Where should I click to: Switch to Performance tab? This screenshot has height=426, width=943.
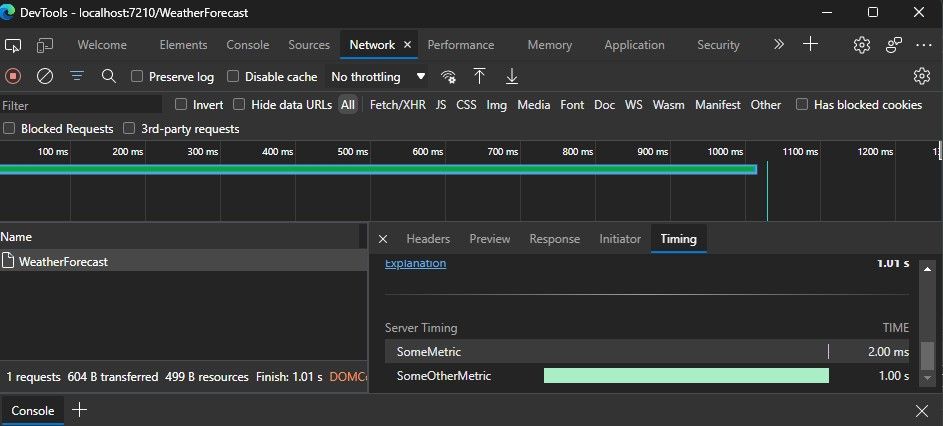[461, 45]
